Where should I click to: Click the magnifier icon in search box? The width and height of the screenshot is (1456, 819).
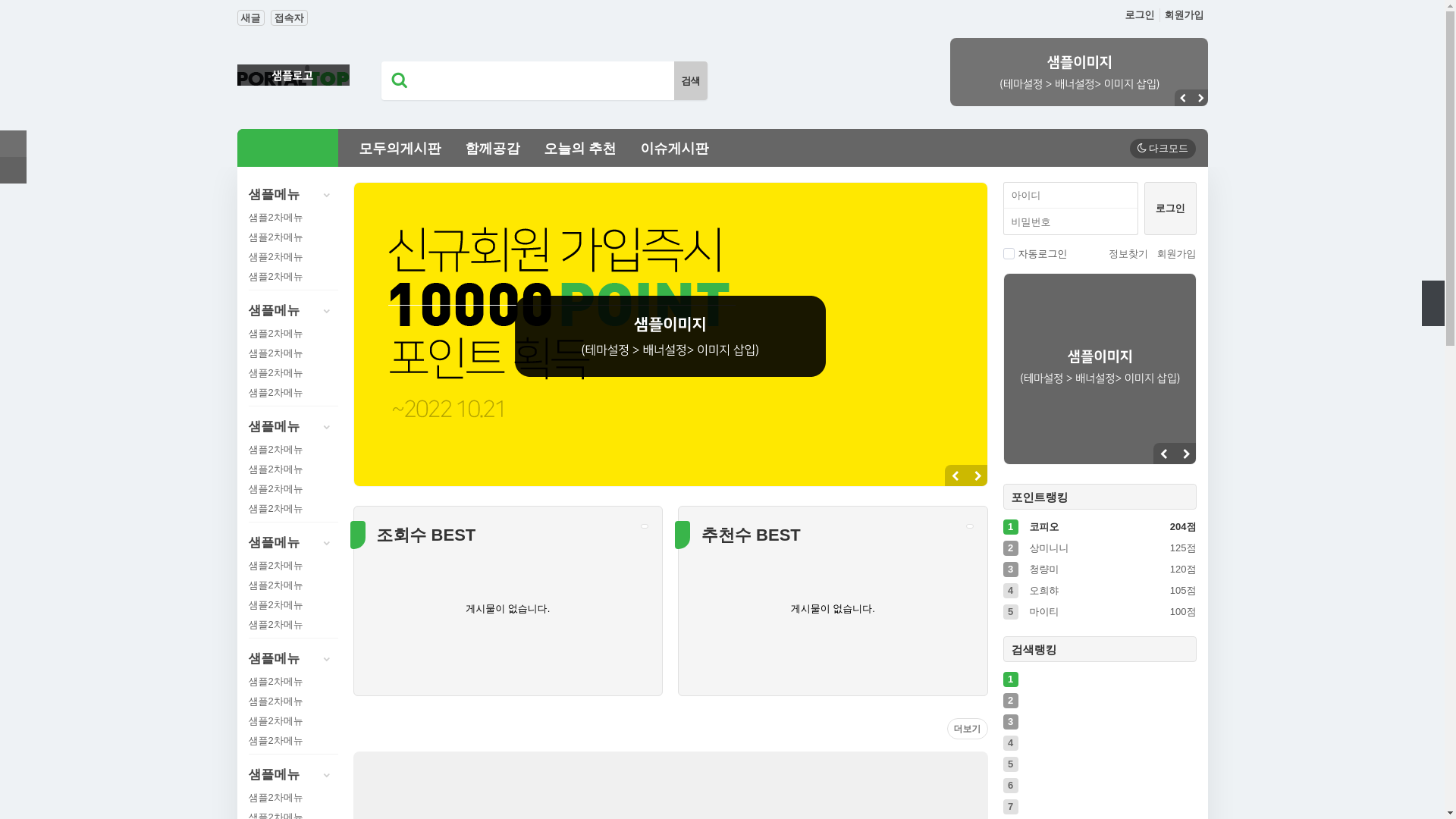pos(399,80)
